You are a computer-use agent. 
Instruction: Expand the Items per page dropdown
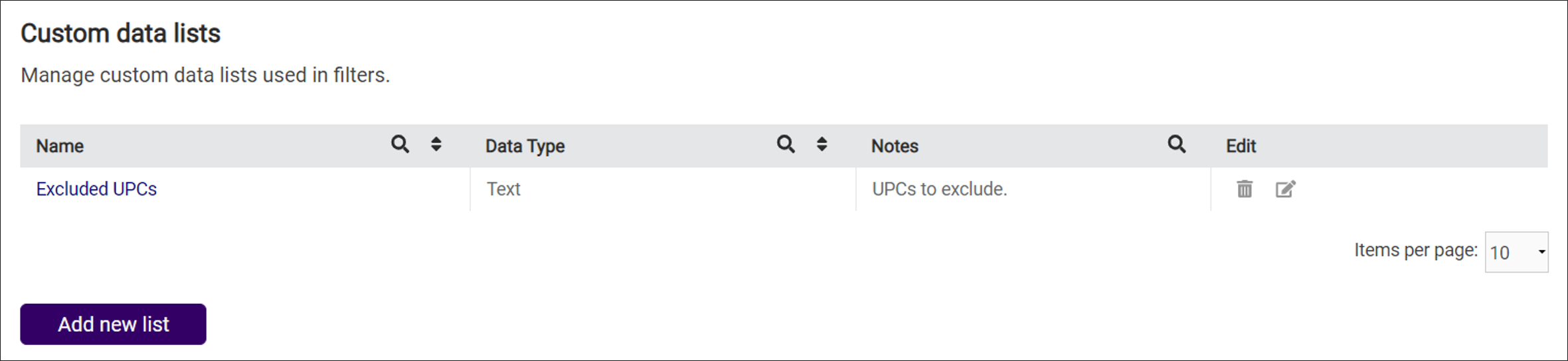[1516, 252]
